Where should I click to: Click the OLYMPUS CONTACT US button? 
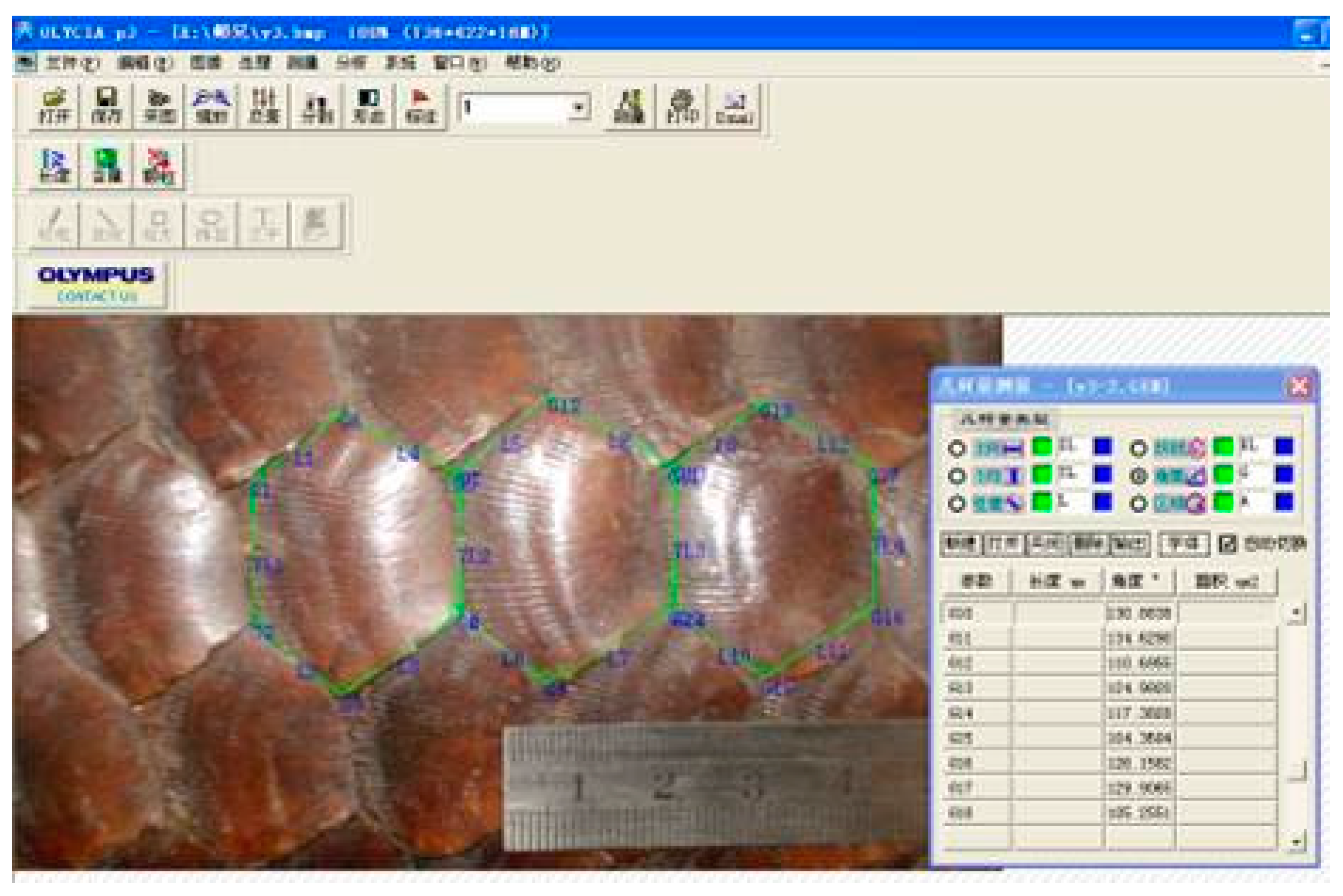[x=97, y=280]
